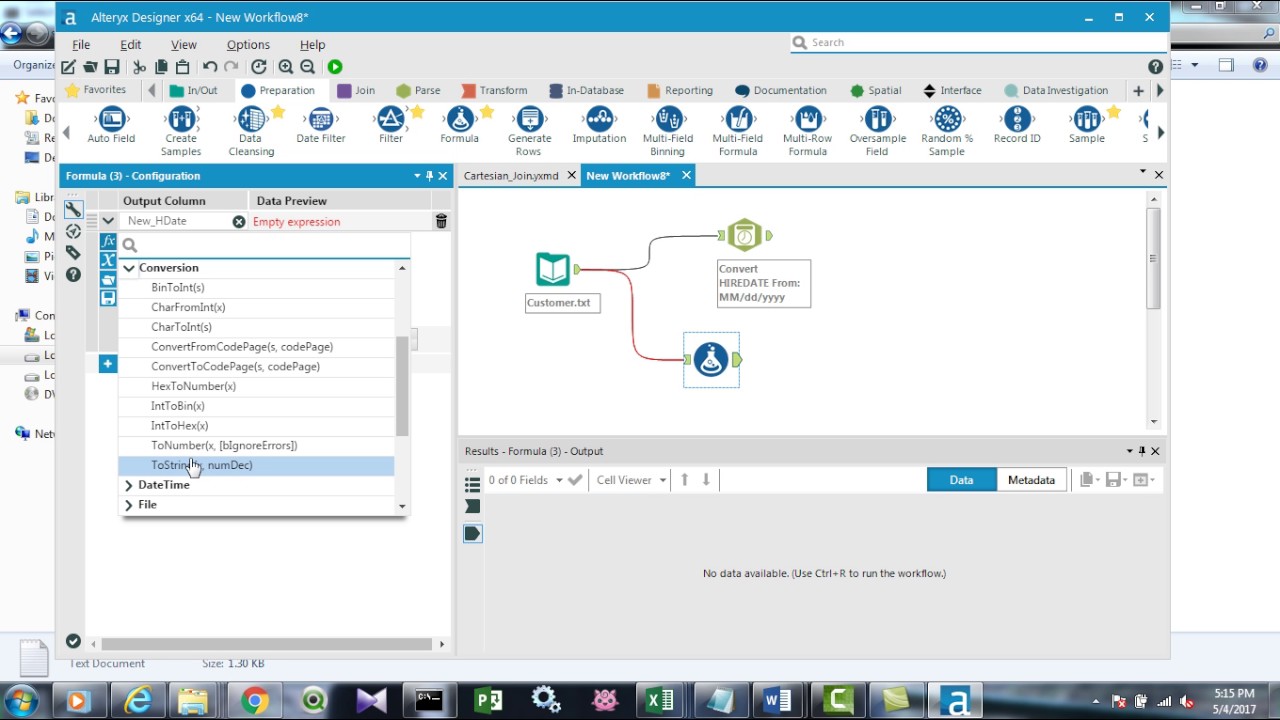Image resolution: width=1280 pixels, height=720 pixels.
Task: Click the canvas vertical scrollbar thumb
Action: click(1153, 258)
